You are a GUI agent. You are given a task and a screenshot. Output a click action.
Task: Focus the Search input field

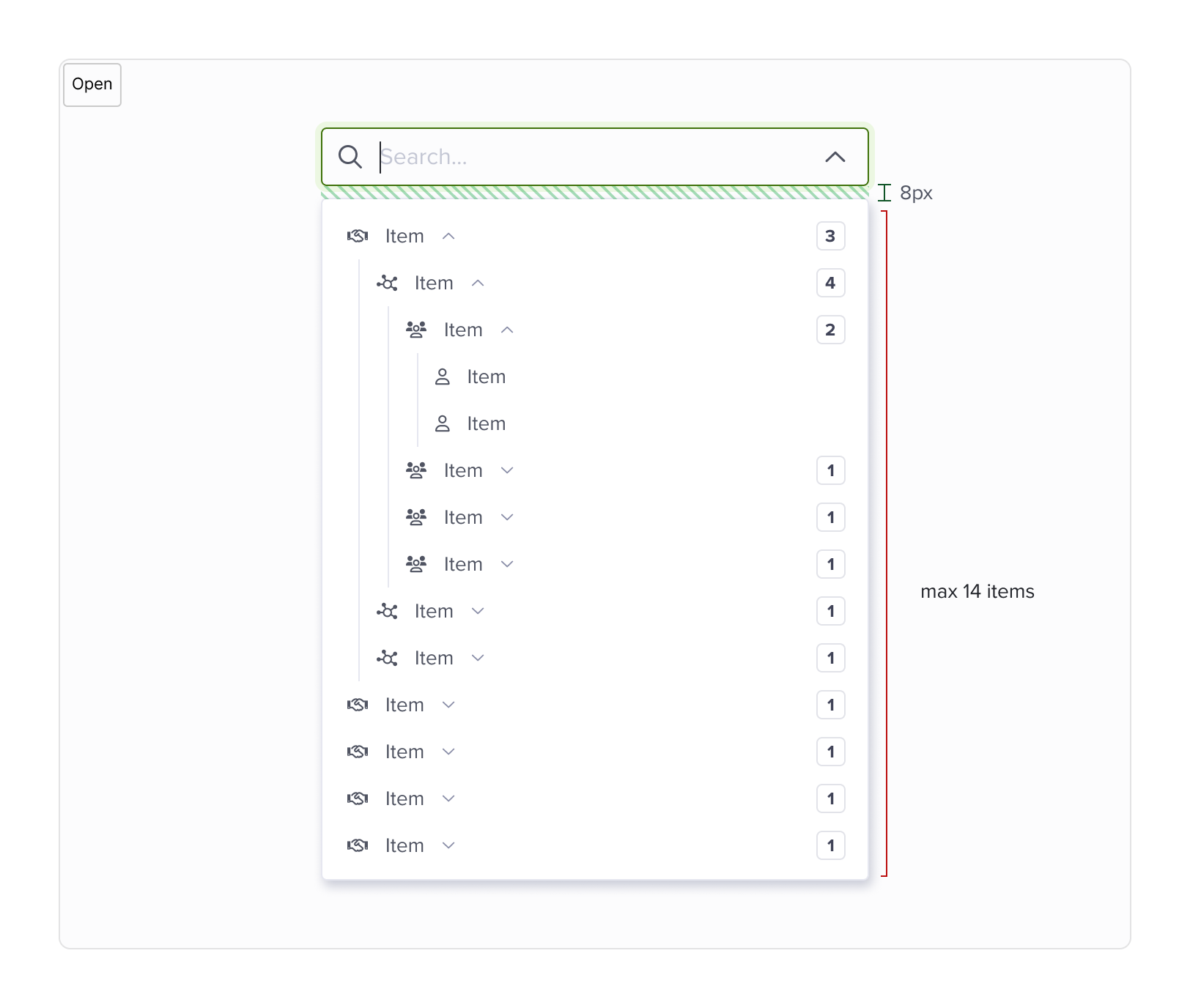click(586, 157)
